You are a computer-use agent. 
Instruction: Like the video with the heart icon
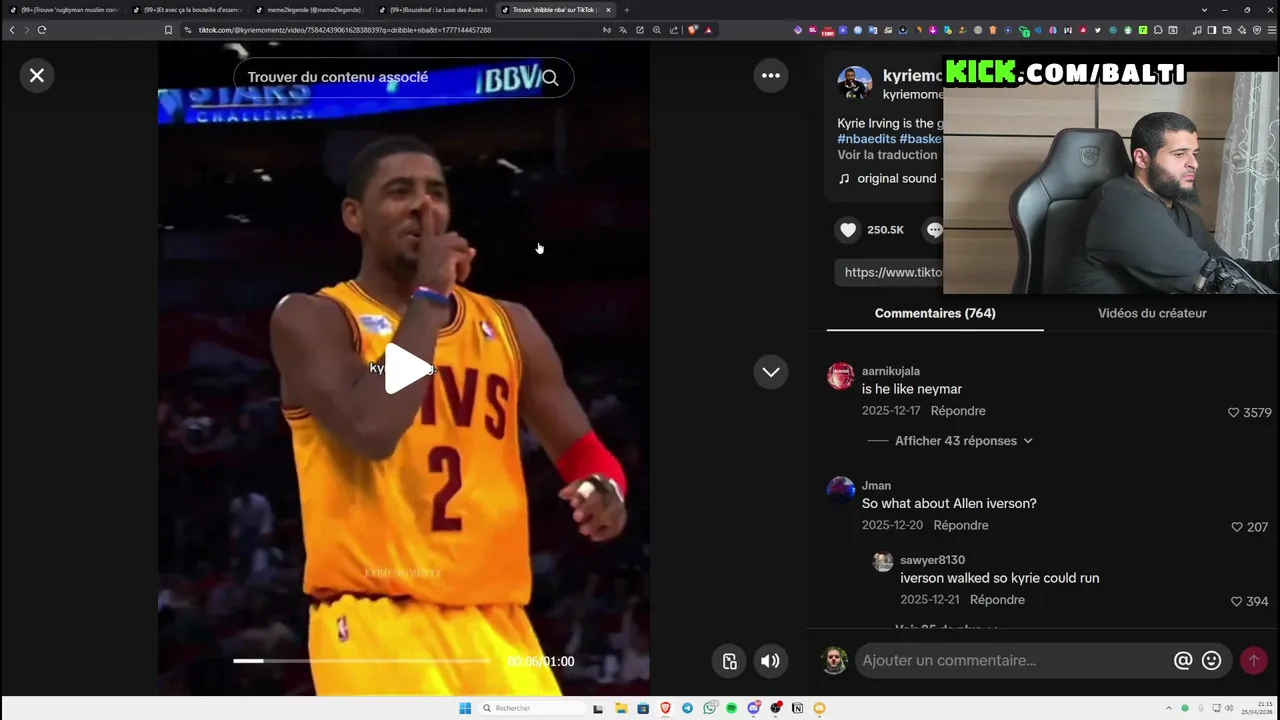coord(848,230)
